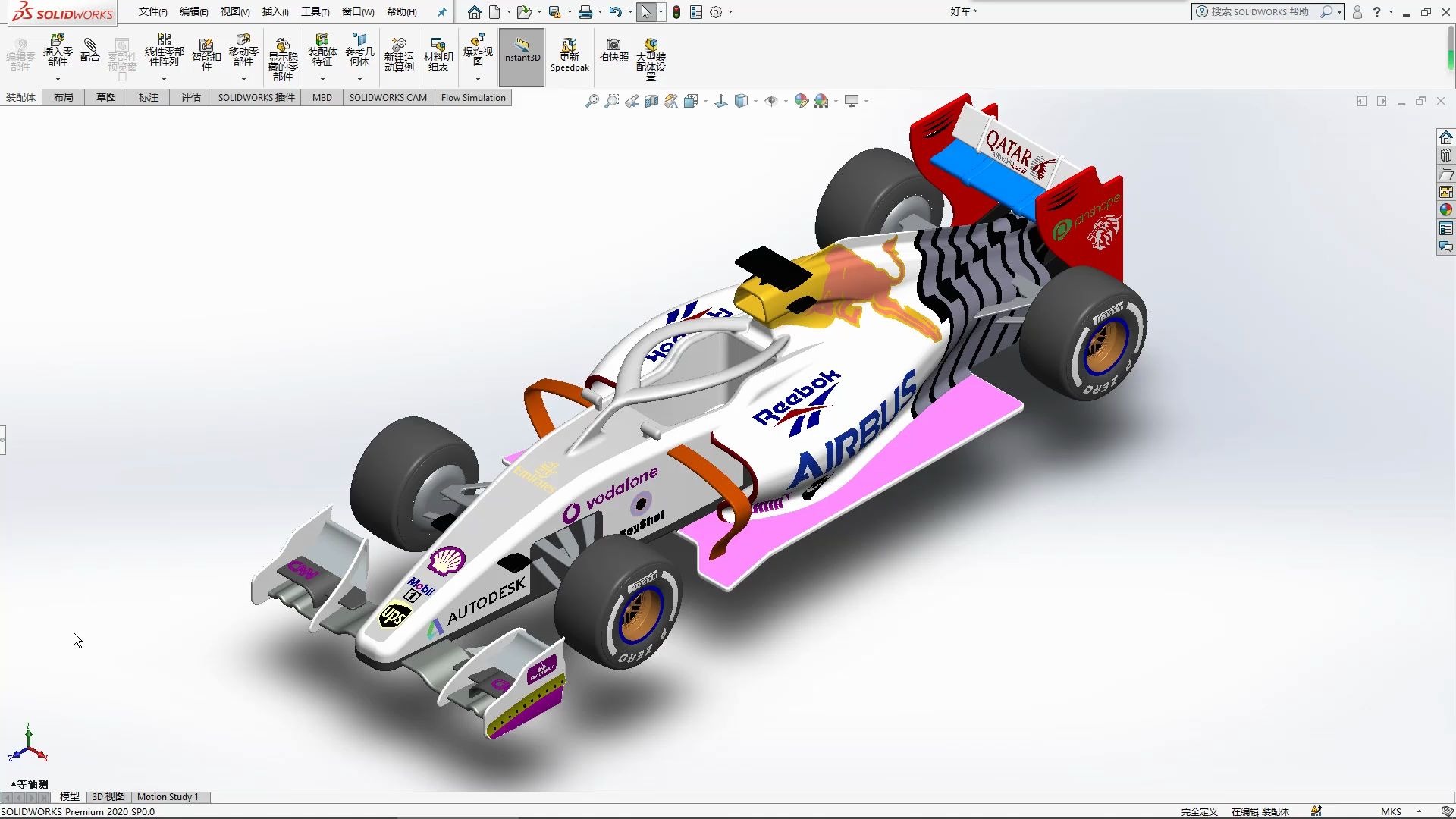Image resolution: width=1456 pixels, height=819 pixels.
Task: Click the Motion Study 1 tab
Action: click(168, 797)
